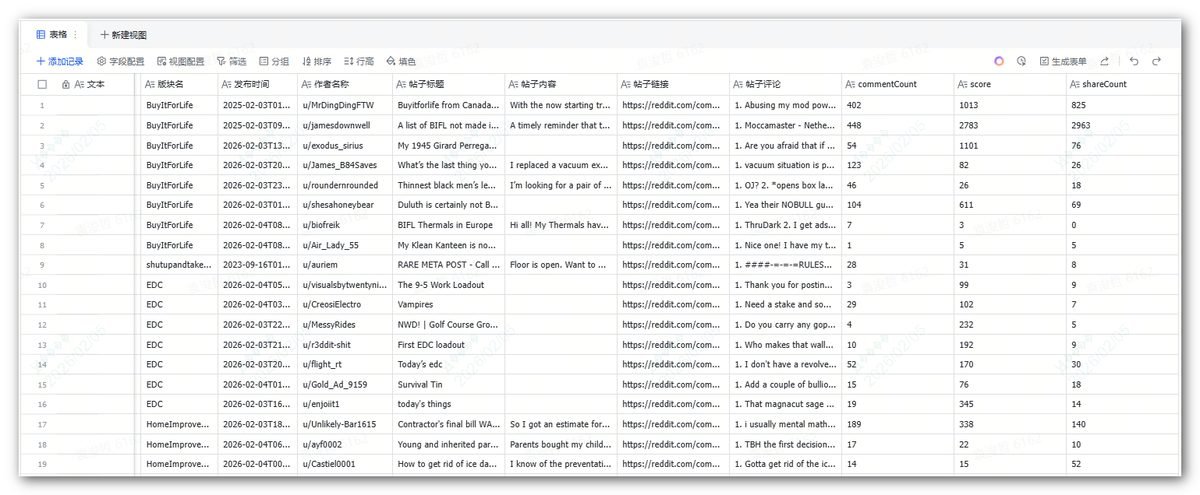
Task: Click content cell 'Floor is open. Want to...'
Action: [561, 265]
